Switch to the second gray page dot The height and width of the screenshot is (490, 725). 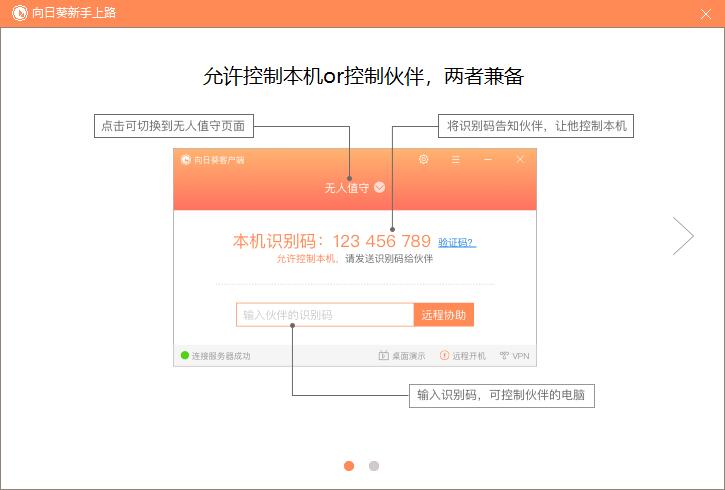point(374,465)
